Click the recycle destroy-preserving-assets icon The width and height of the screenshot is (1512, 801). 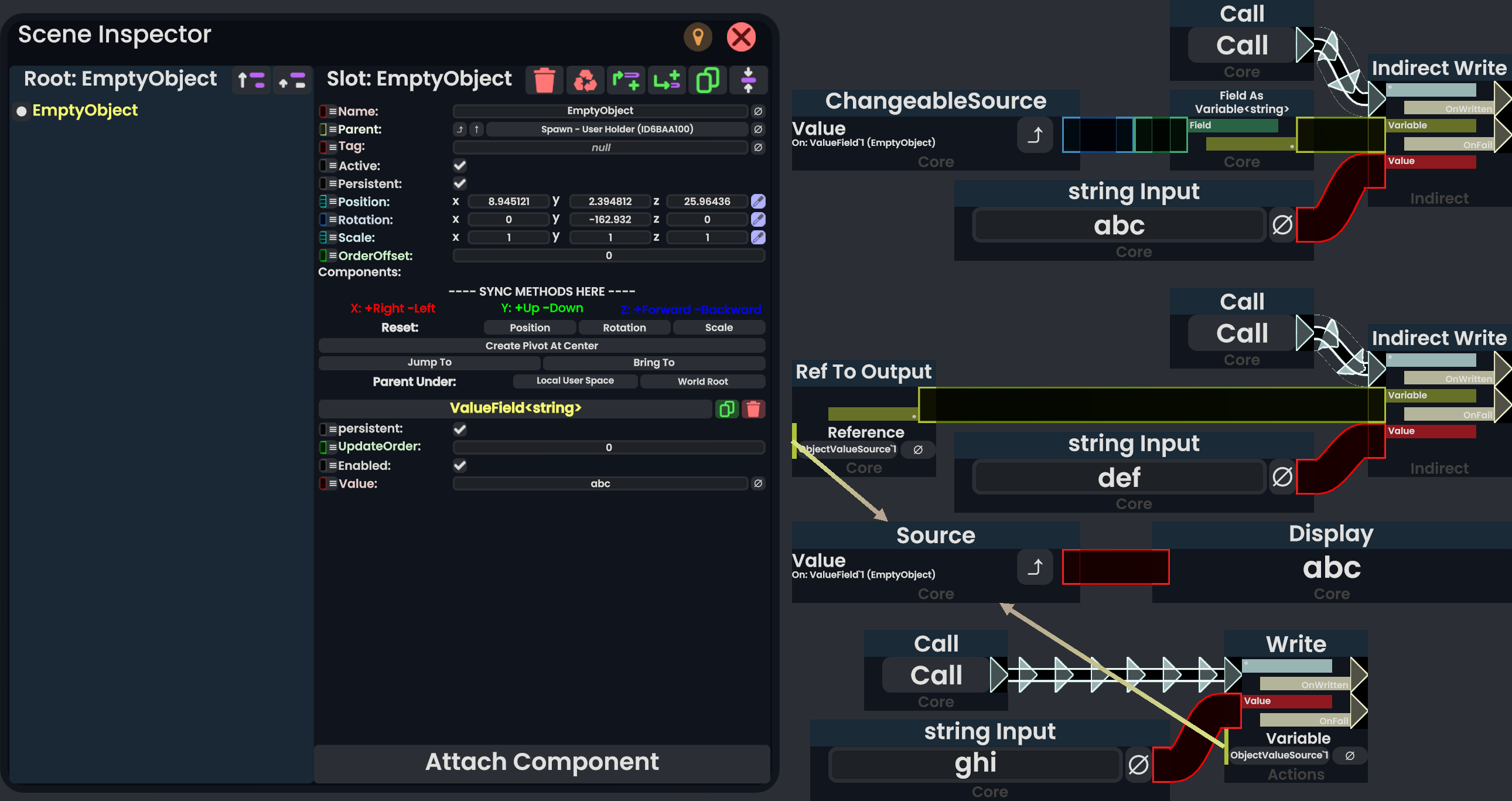tap(585, 80)
